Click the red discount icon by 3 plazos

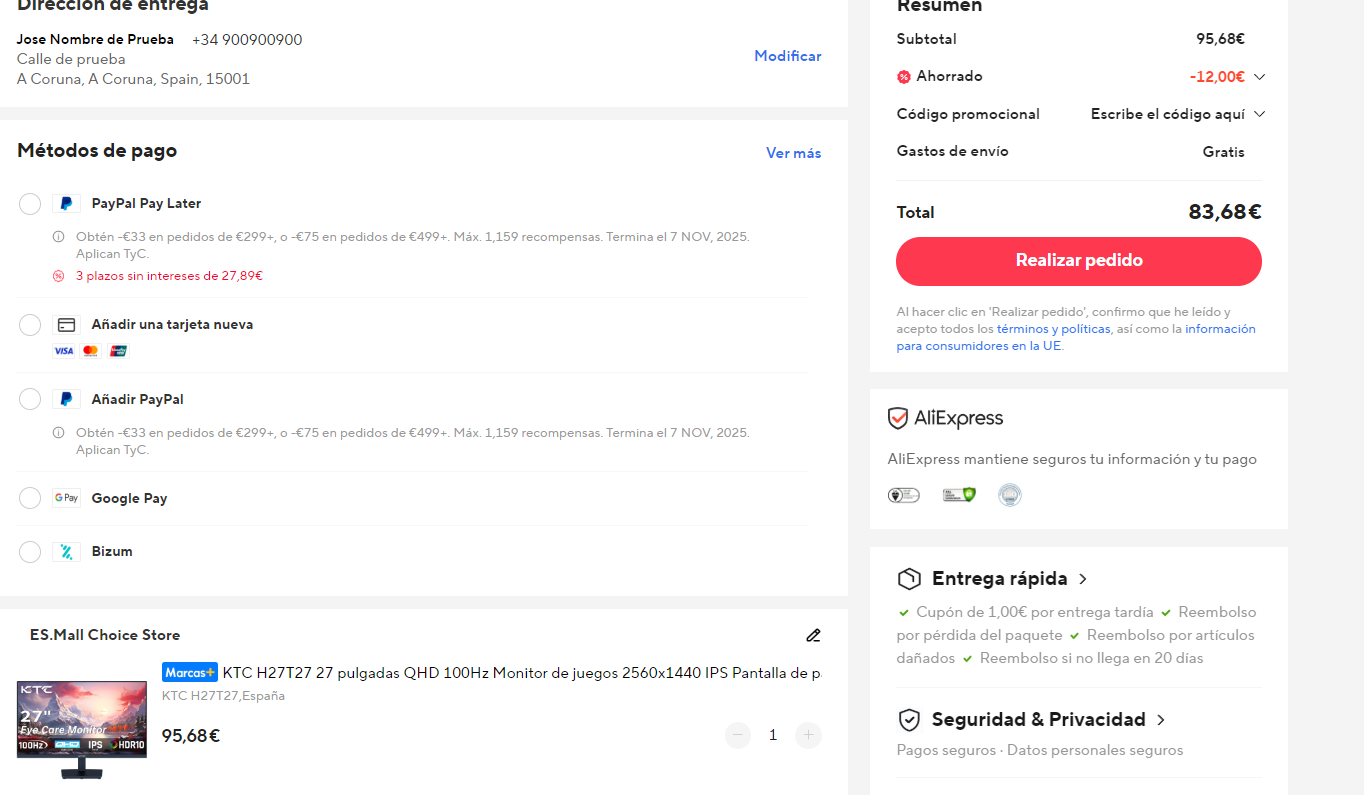(58, 276)
